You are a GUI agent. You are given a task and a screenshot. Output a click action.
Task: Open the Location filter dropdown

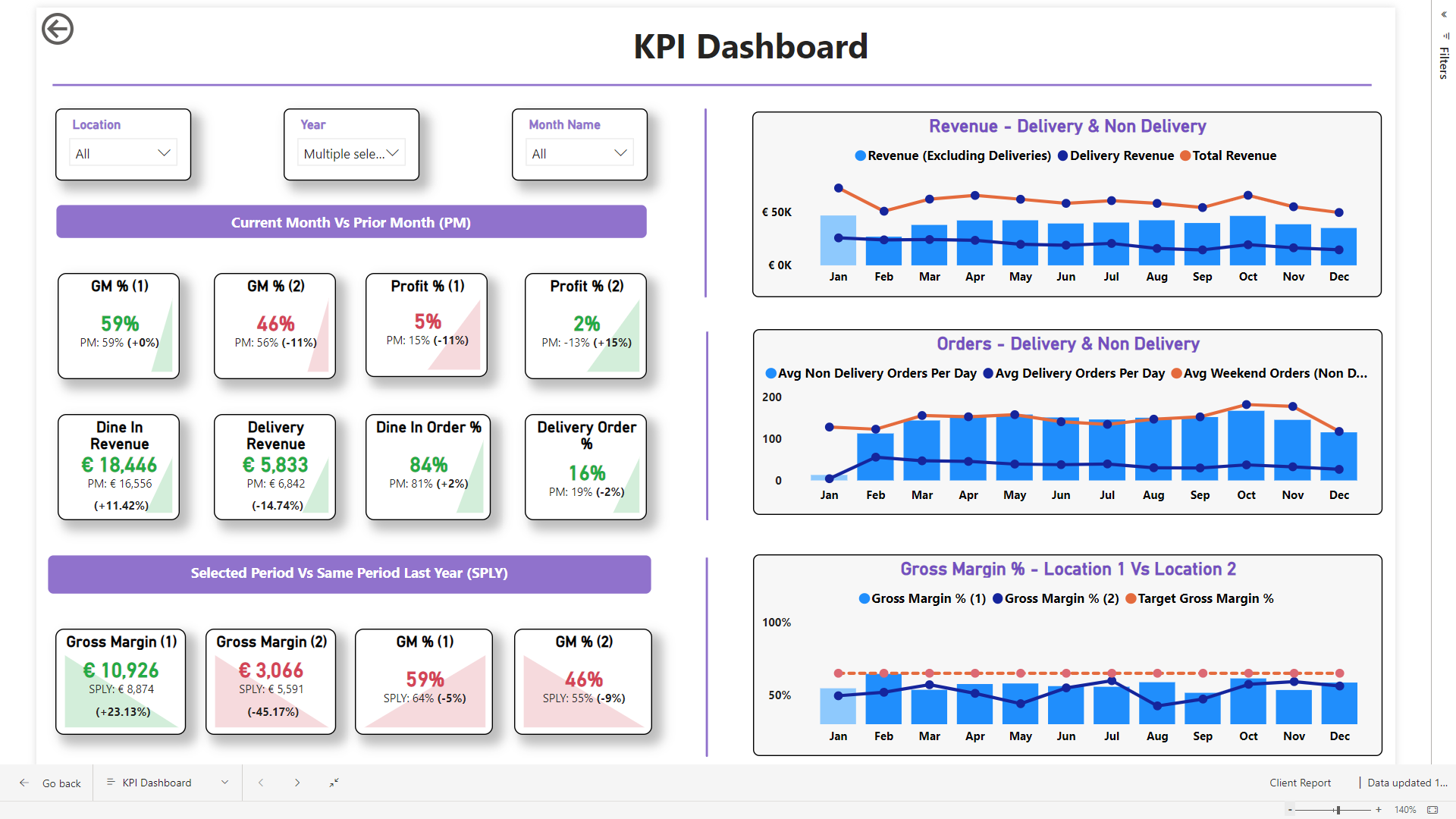coord(164,152)
